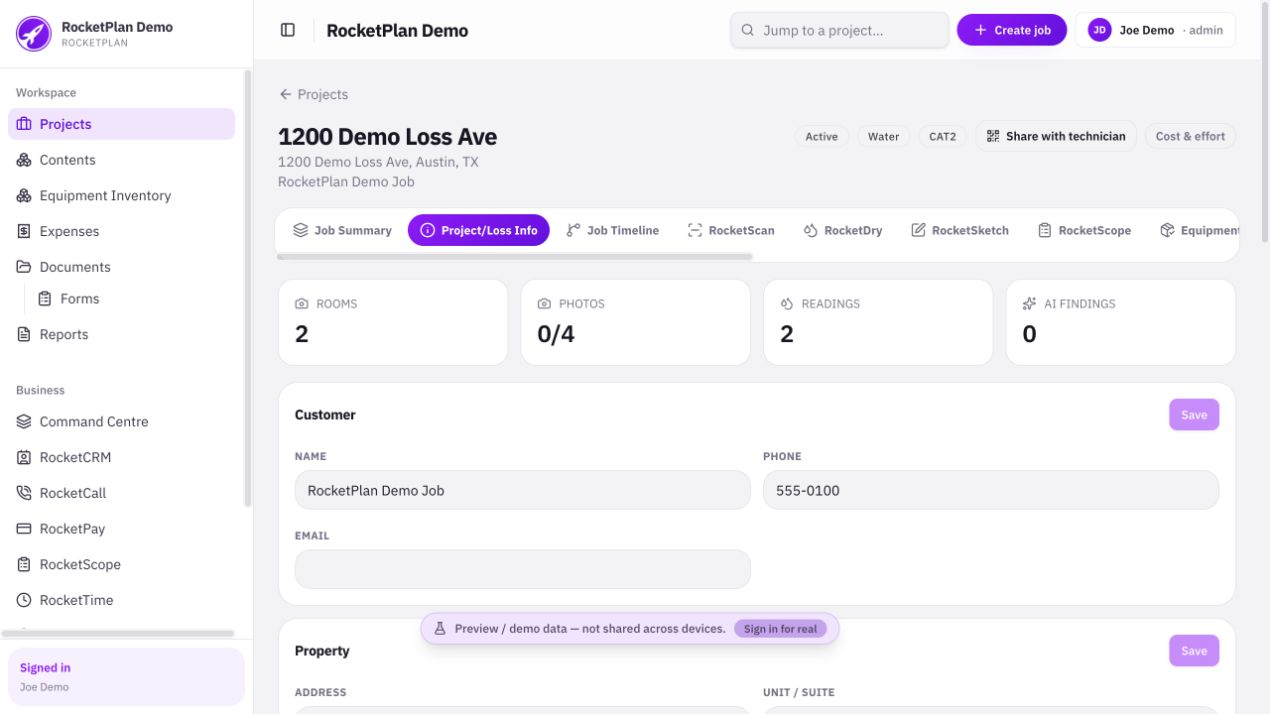Select the Project/Loss Info tab
This screenshot has width=1270, height=714.
(x=479, y=230)
